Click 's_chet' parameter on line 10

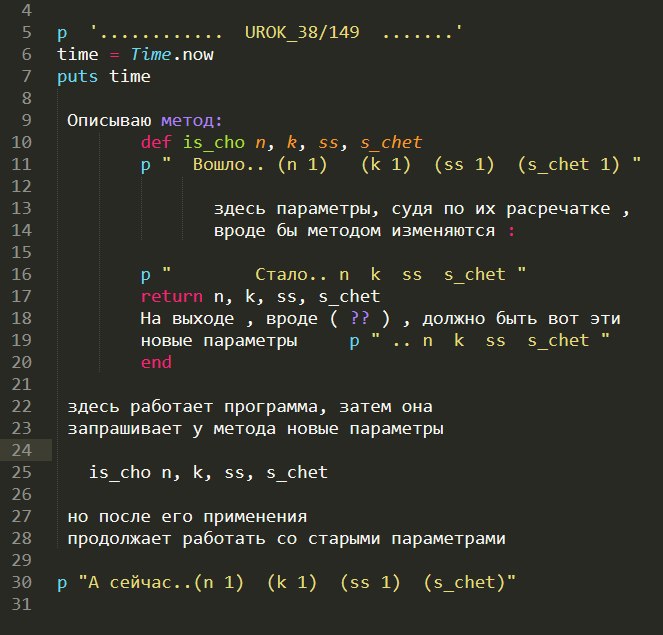pos(391,143)
